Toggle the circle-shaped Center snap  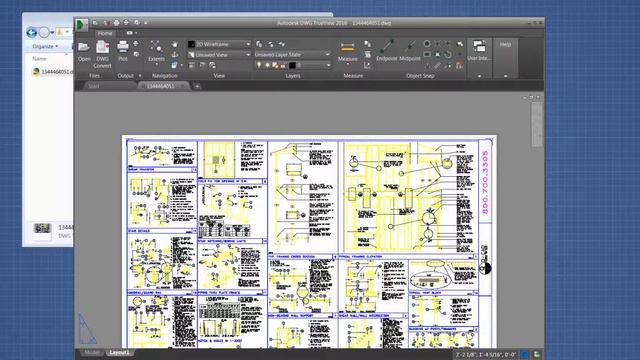(427, 43)
